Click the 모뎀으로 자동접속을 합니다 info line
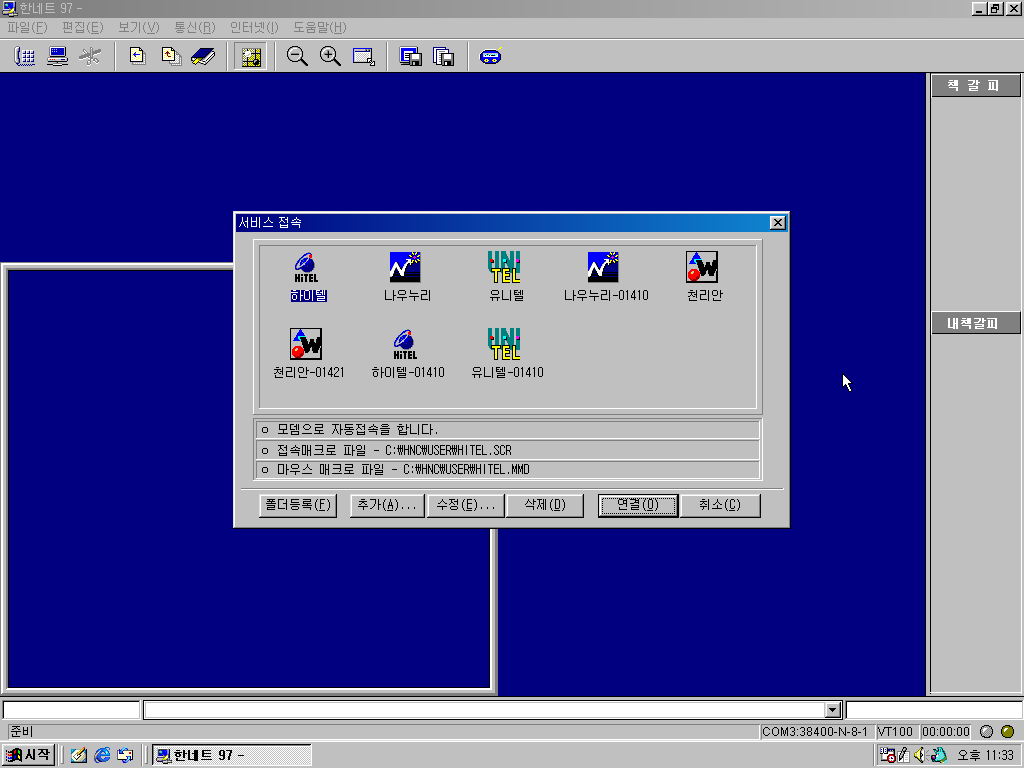This screenshot has height=768, width=1024. (x=508, y=430)
